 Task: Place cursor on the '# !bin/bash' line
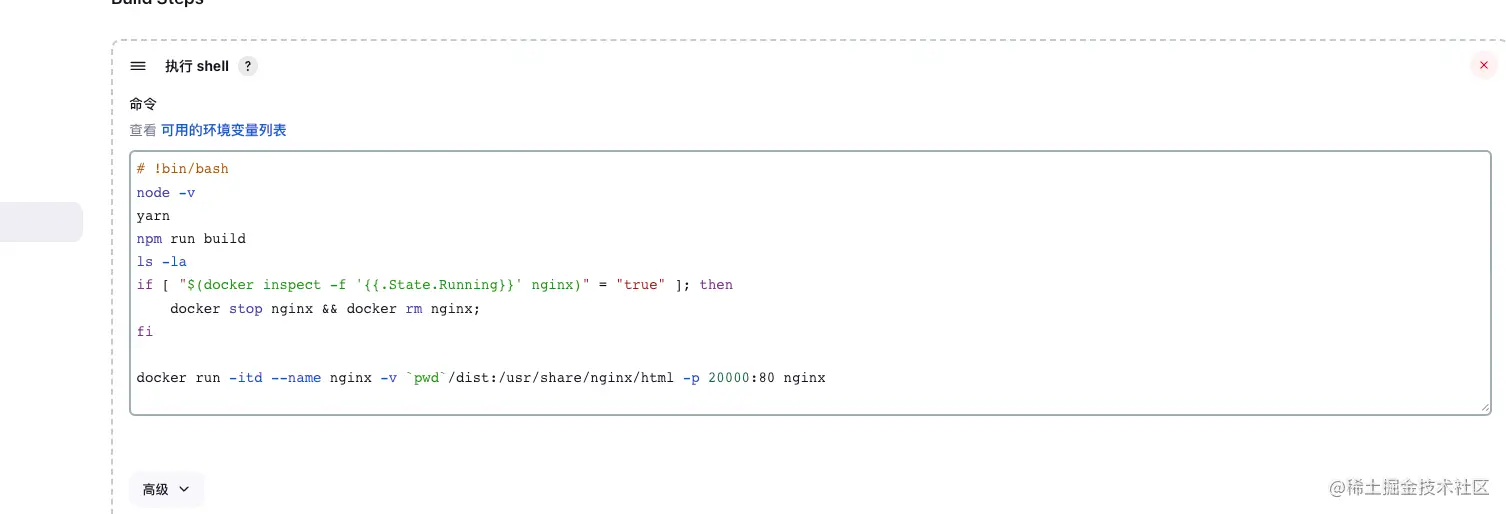(x=183, y=168)
